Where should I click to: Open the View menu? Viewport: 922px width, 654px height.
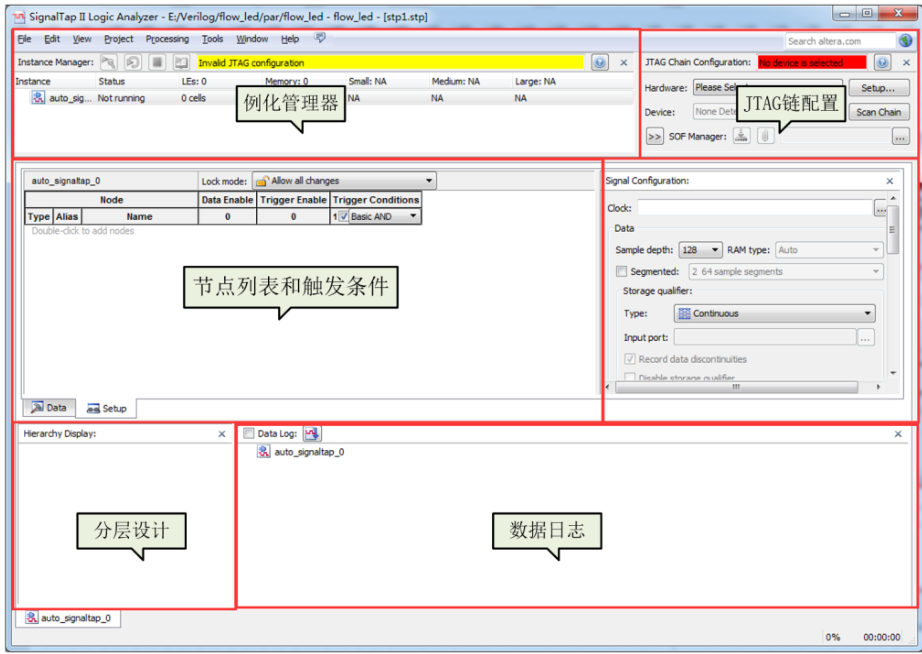point(82,39)
